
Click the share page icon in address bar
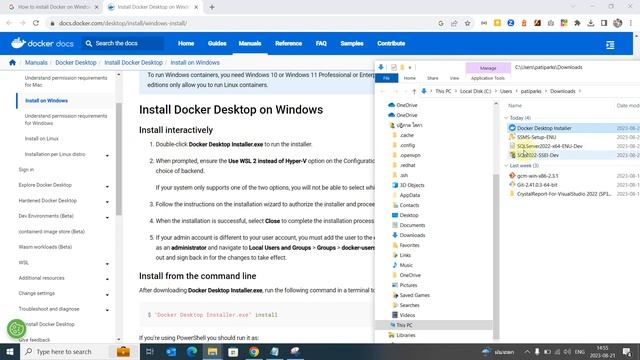click(x=454, y=23)
